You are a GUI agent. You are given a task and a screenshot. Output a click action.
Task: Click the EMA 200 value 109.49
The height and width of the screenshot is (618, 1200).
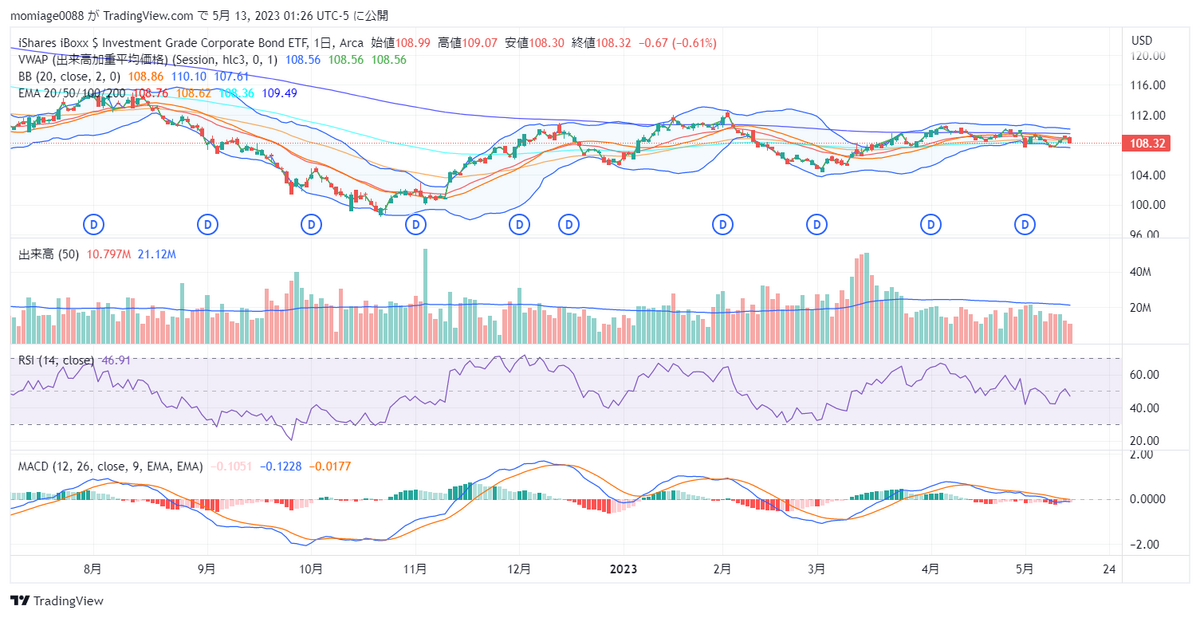(280, 92)
